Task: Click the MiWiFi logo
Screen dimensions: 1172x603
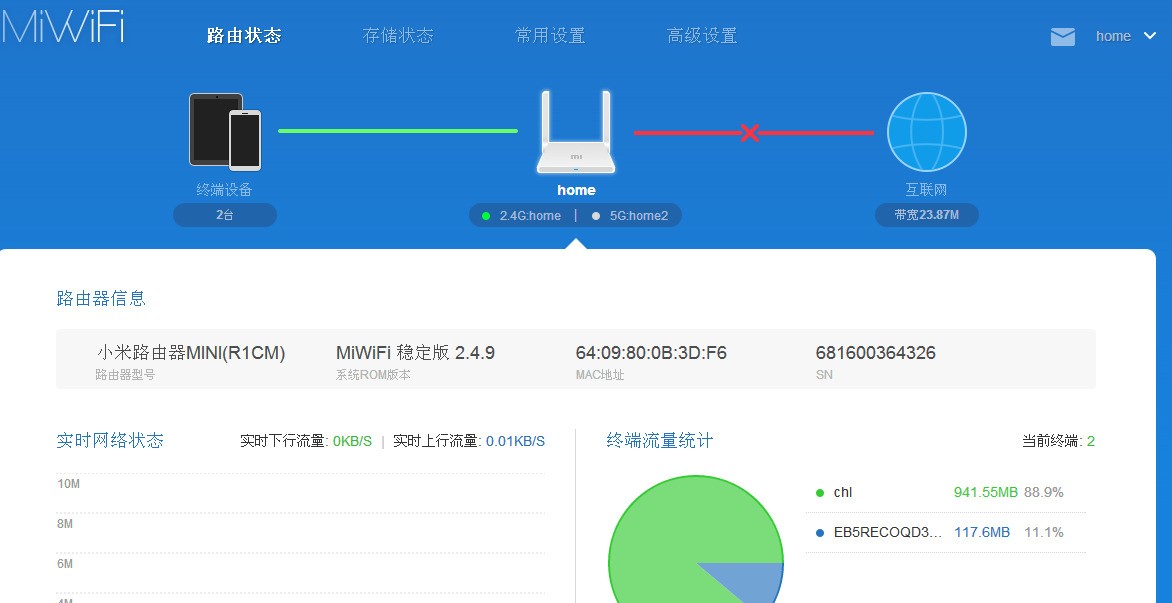Action: (62, 28)
